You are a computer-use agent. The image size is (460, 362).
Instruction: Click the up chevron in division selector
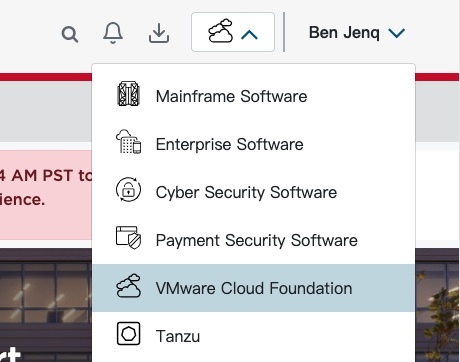click(x=249, y=35)
